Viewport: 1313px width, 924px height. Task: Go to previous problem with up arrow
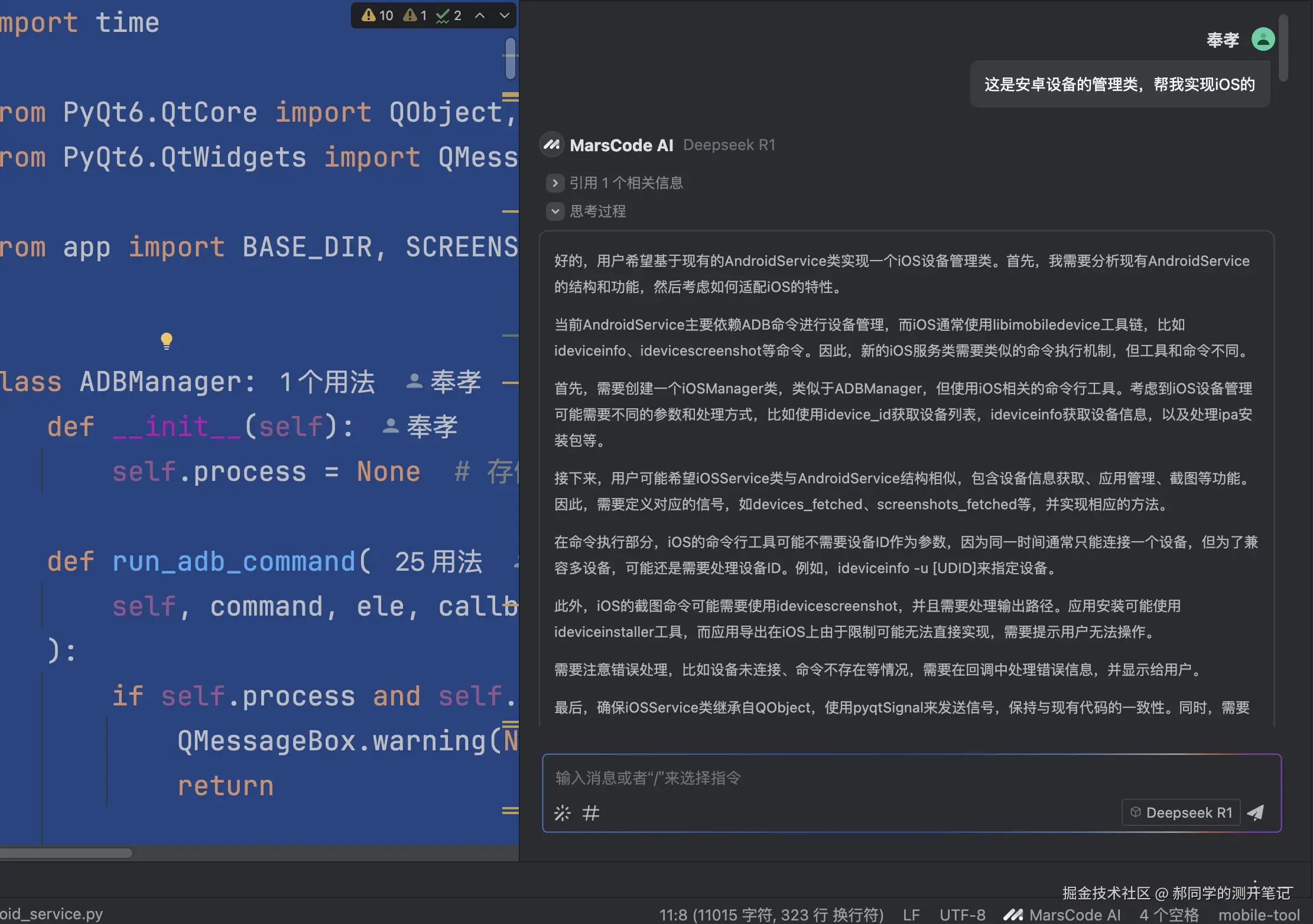click(480, 15)
